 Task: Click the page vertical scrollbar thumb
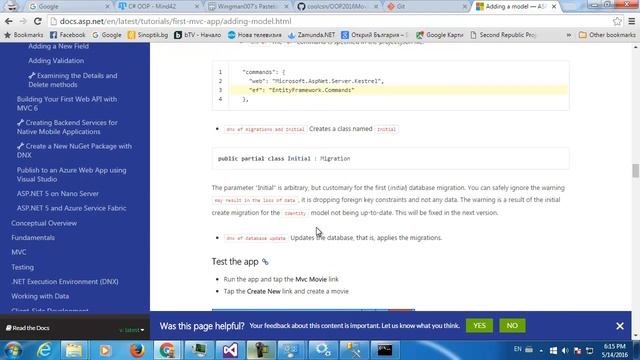click(636, 171)
